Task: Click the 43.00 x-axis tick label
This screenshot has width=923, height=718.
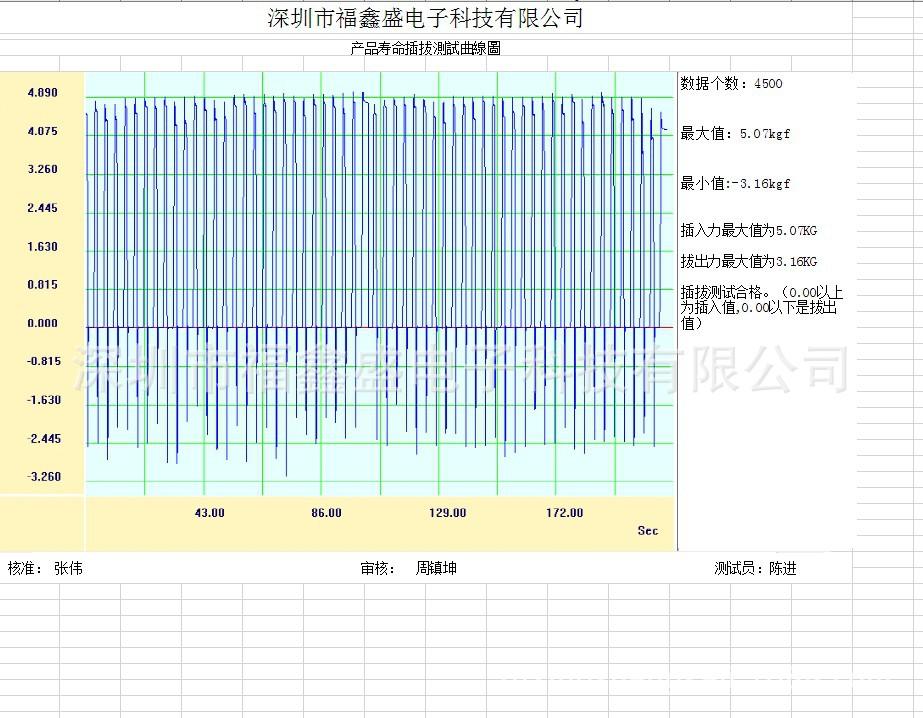Action: pos(209,513)
